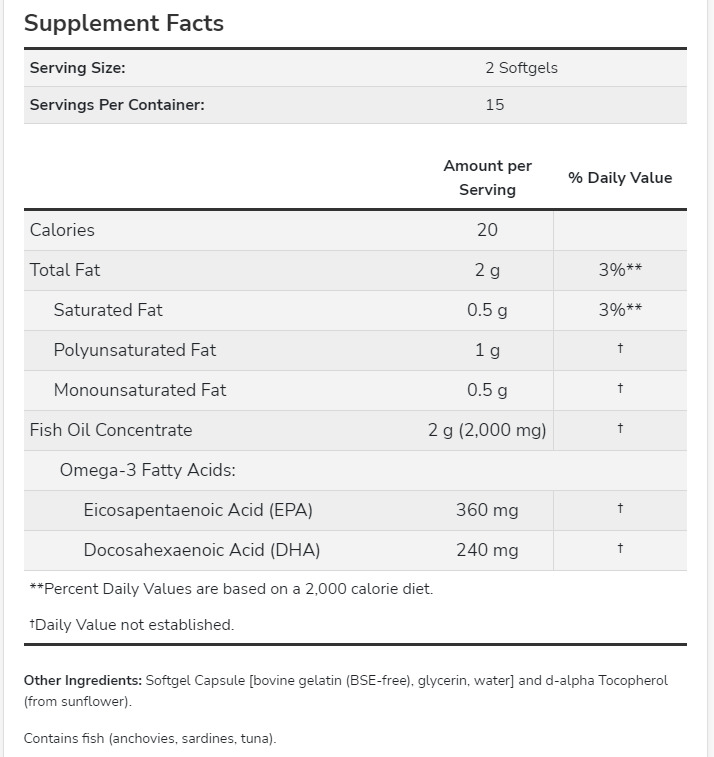Select the Serving Size label
714x757 pixels.
pos(77,68)
